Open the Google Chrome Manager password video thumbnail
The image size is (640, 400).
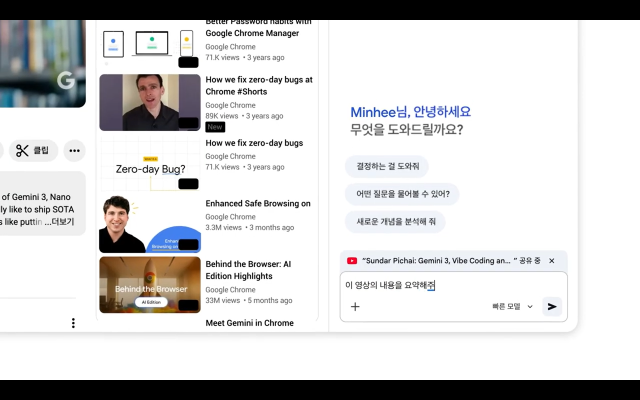[x=150, y=46]
